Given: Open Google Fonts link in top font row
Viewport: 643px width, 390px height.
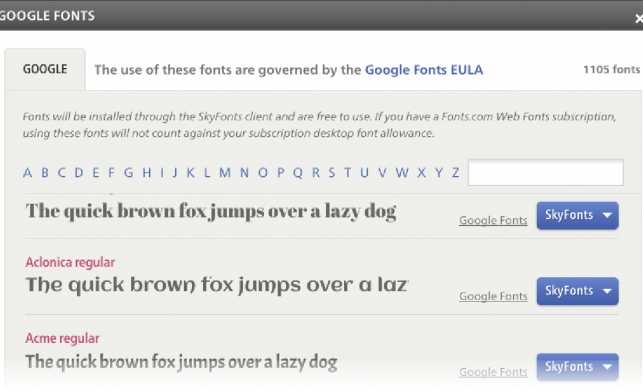Looking at the screenshot, I should coord(493,220).
